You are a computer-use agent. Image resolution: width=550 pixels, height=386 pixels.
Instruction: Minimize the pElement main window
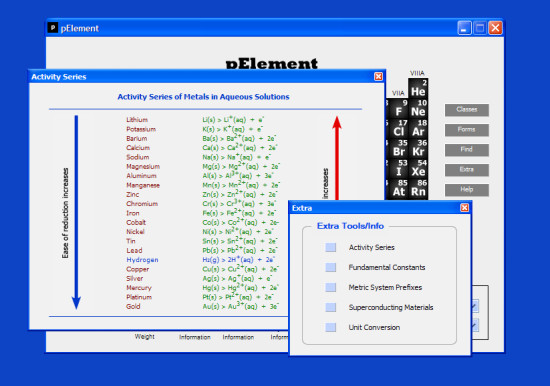(x=464, y=28)
